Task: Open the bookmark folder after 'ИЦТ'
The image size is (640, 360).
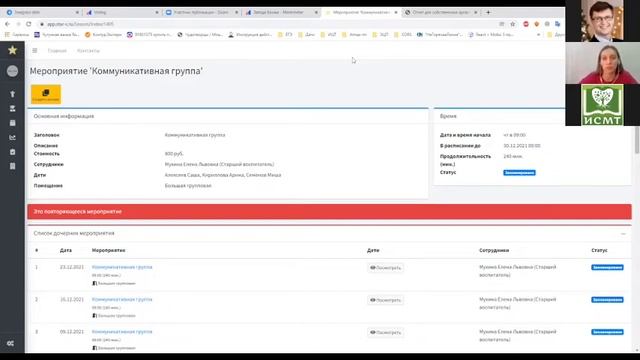Action: pyautogui.click(x=354, y=35)
